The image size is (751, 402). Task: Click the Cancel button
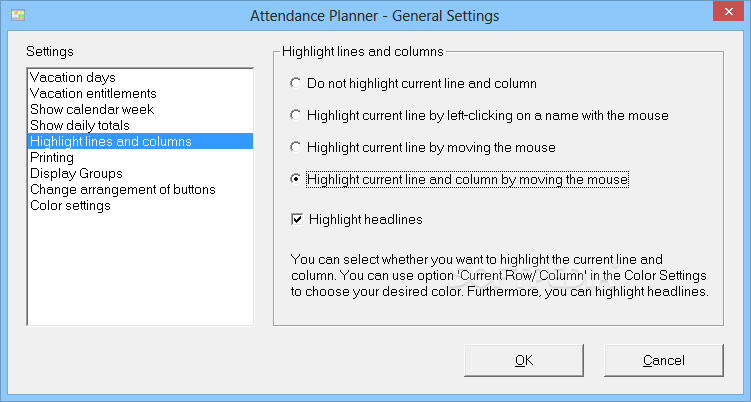(x=663, y=360)
